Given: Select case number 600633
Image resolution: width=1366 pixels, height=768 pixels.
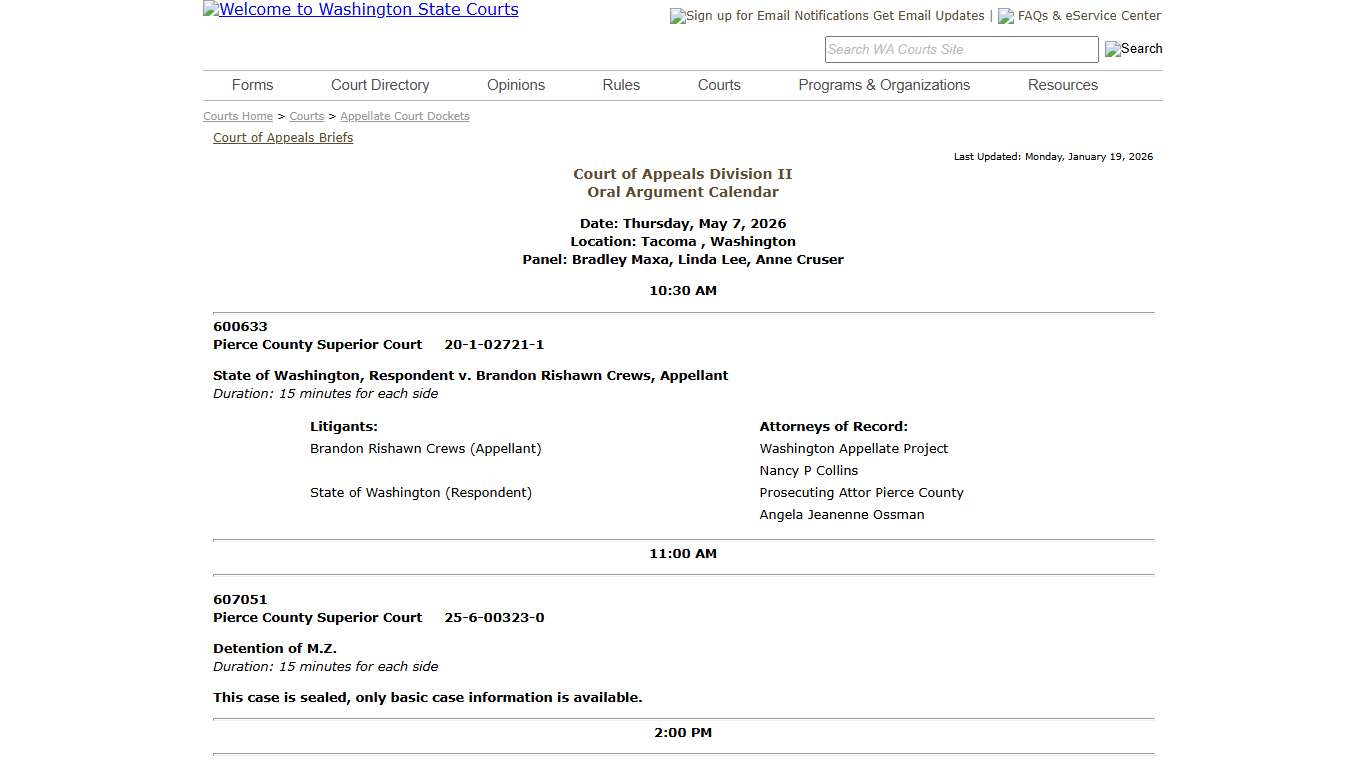Looking at the screenshot, I should [x=240, y=326].
